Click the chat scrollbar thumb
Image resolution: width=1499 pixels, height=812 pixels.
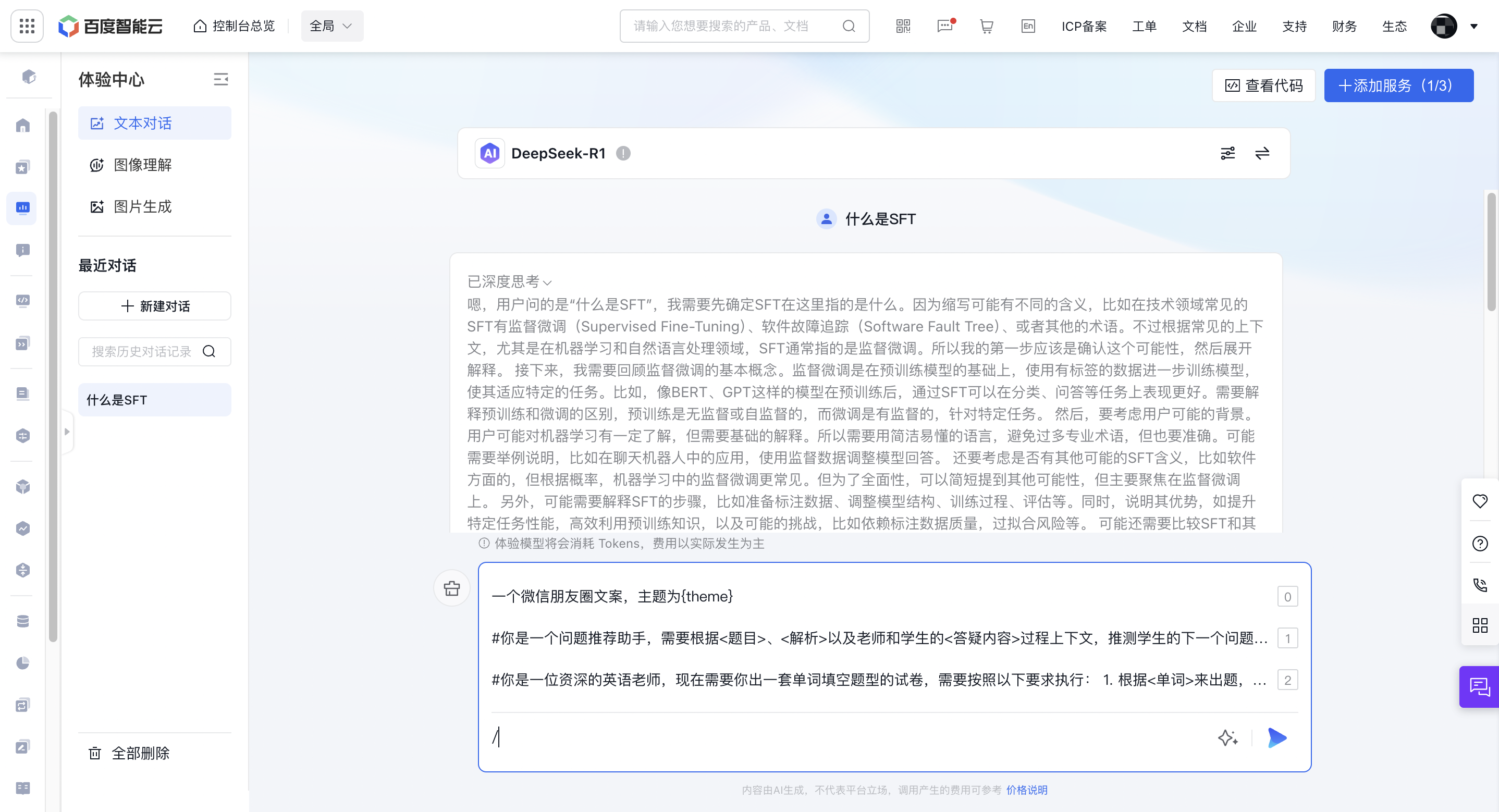(1491, 251)
